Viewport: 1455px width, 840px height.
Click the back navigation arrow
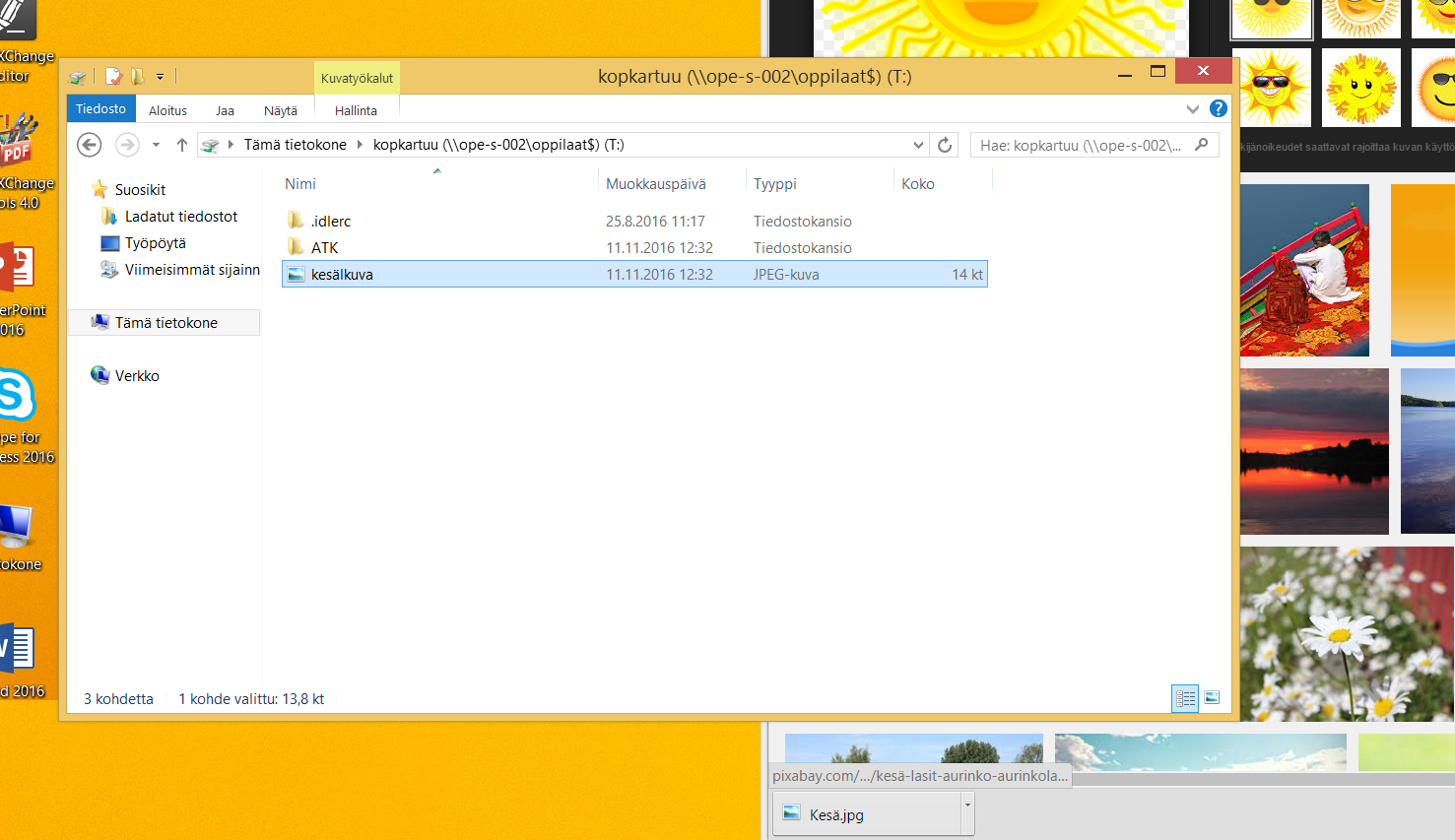pos(90,145)
